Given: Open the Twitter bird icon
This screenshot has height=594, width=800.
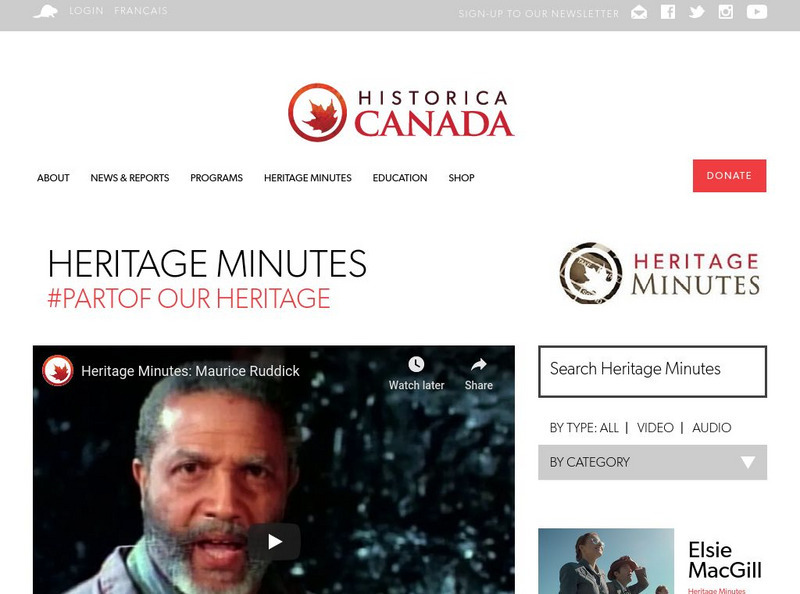Looking at the screenshot, I should [x=696, y=12].
